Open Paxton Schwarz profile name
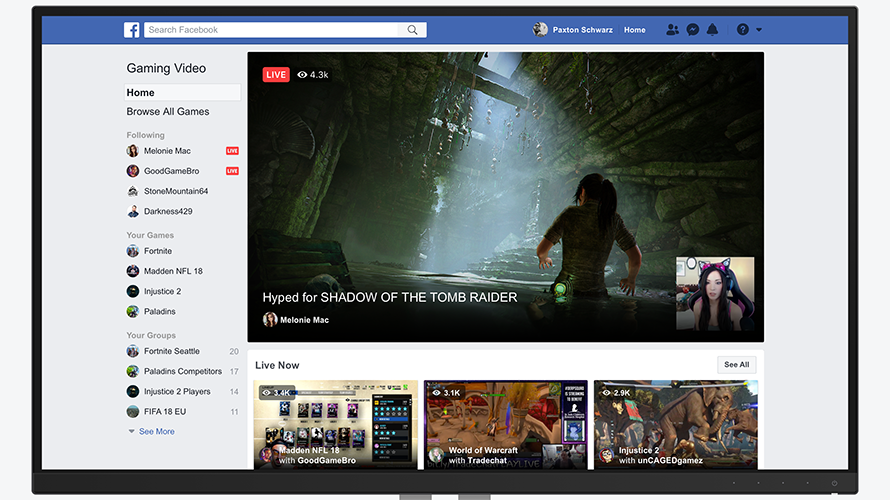The image size is (890, 500). pyautogui.click(x=582, y=30)
